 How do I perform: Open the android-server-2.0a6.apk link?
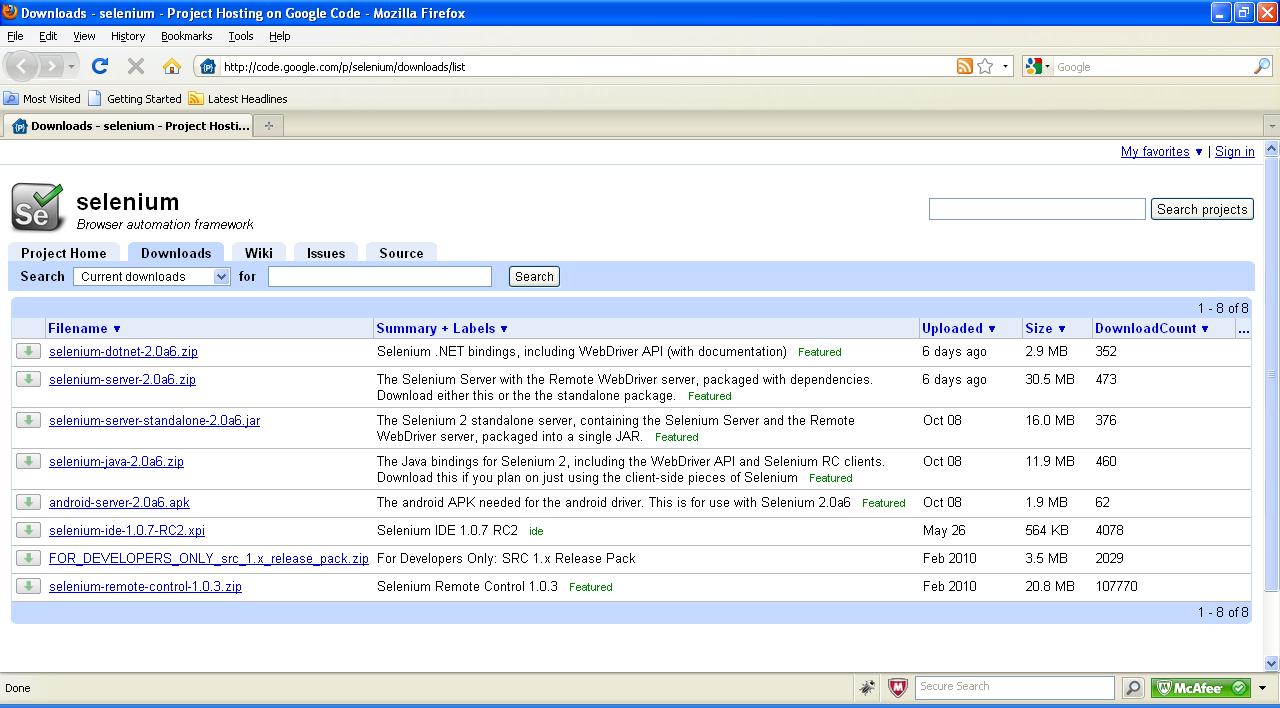(119, 503)
